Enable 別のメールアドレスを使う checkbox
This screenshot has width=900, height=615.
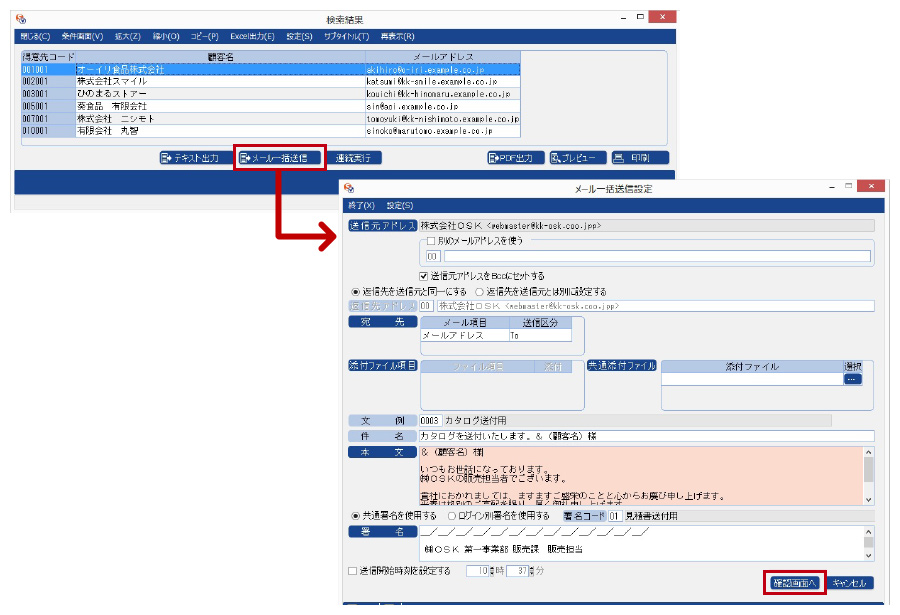[x=430, y=241]
